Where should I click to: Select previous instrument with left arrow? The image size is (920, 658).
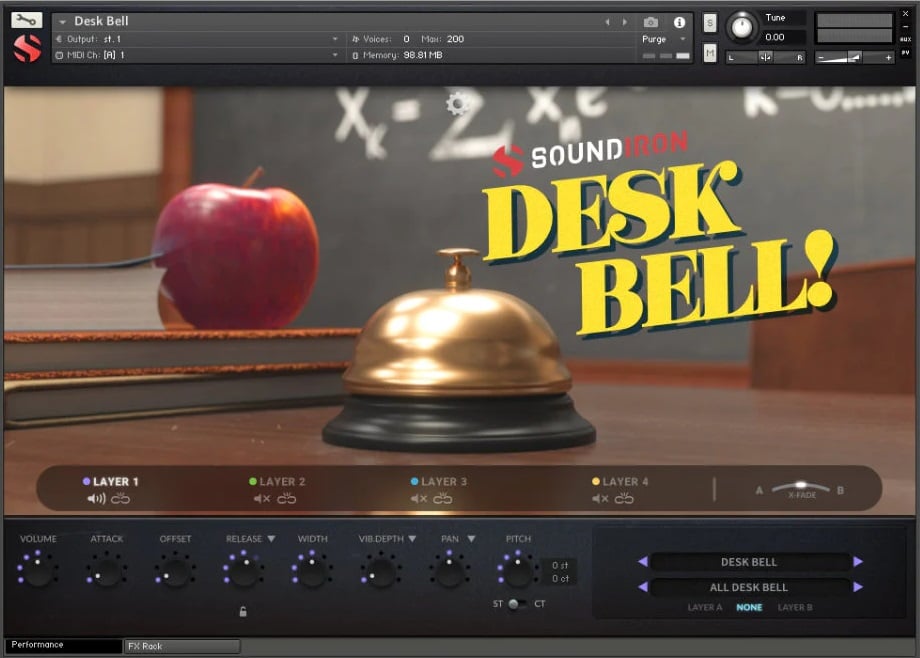[607, 22]
